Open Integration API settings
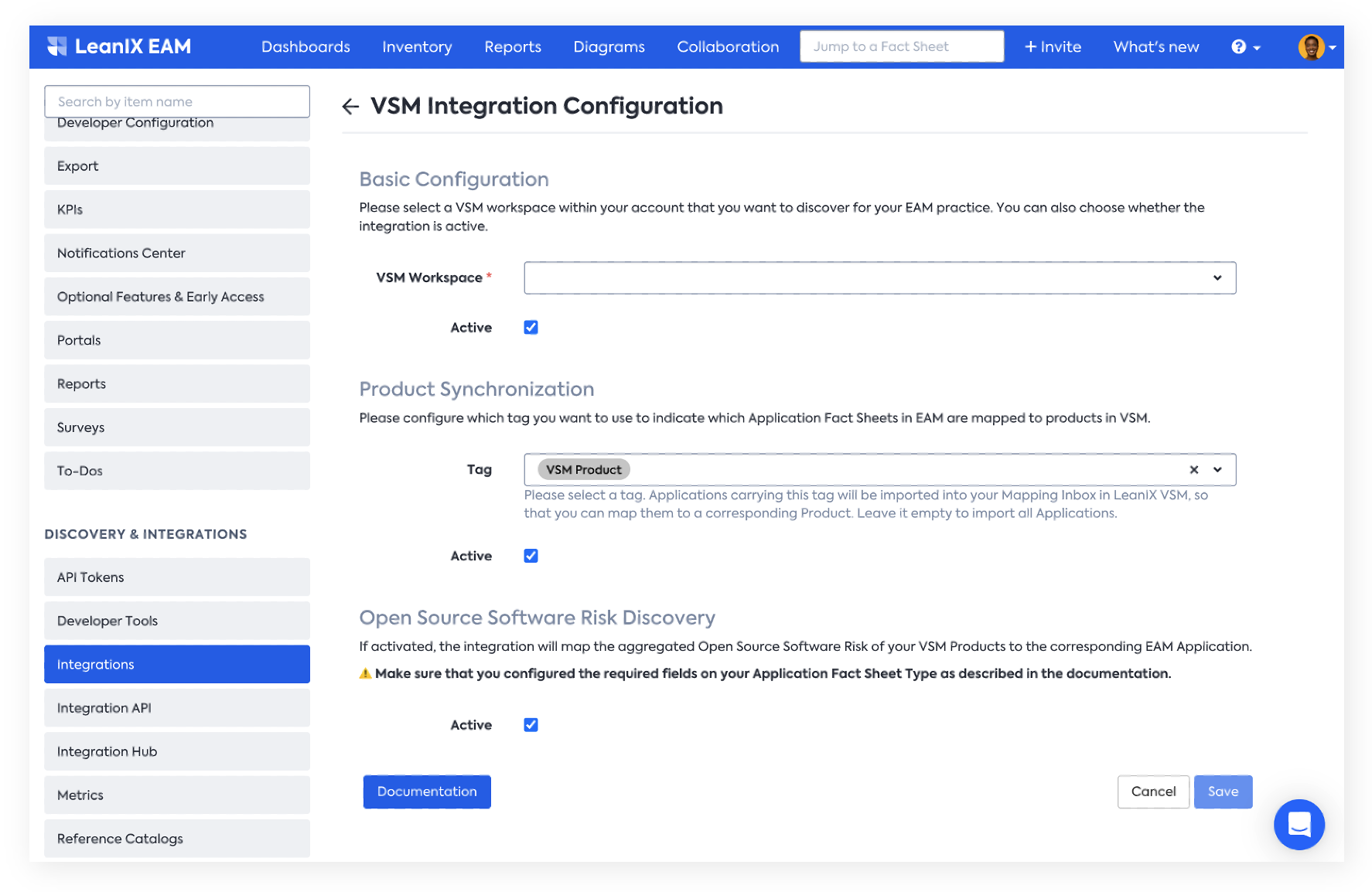 point(177,707)
